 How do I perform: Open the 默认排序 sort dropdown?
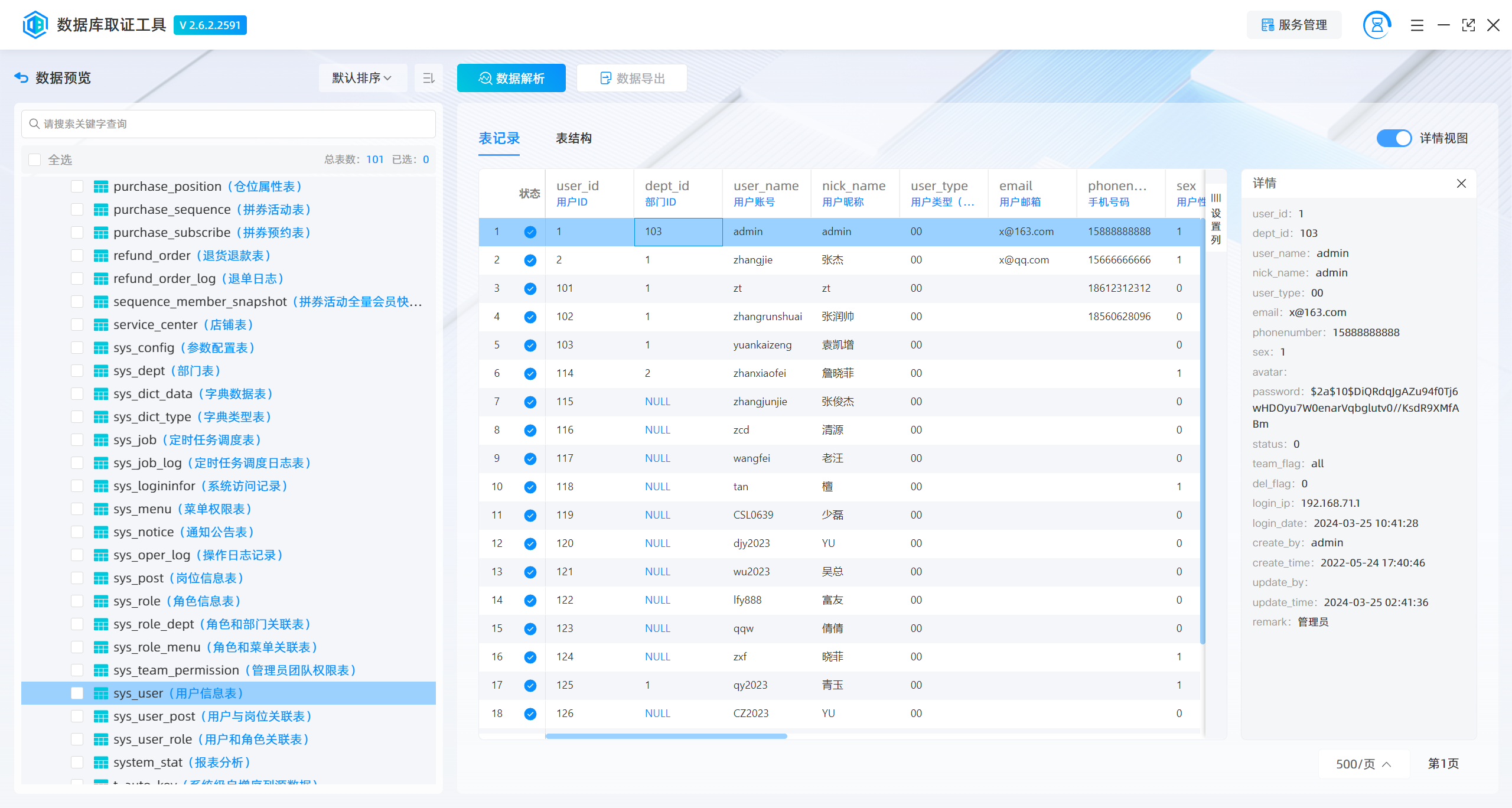362,78
